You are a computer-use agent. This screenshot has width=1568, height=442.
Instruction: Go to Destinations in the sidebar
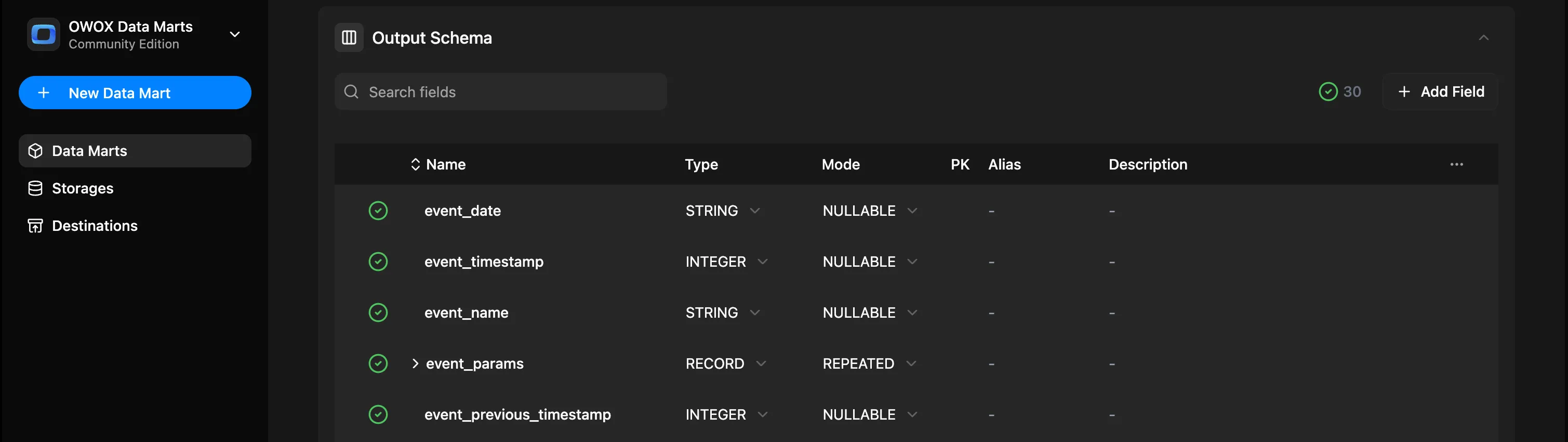click(x=95, y=226)
